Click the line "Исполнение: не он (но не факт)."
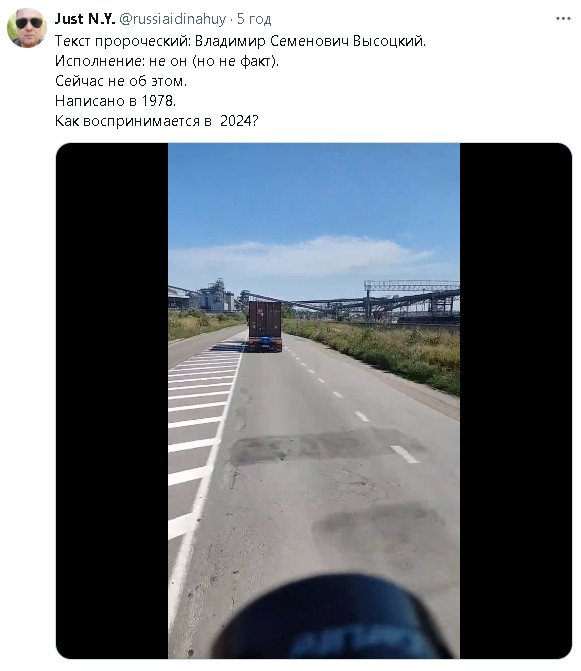The image size is (581, 671). coord(167,61)
